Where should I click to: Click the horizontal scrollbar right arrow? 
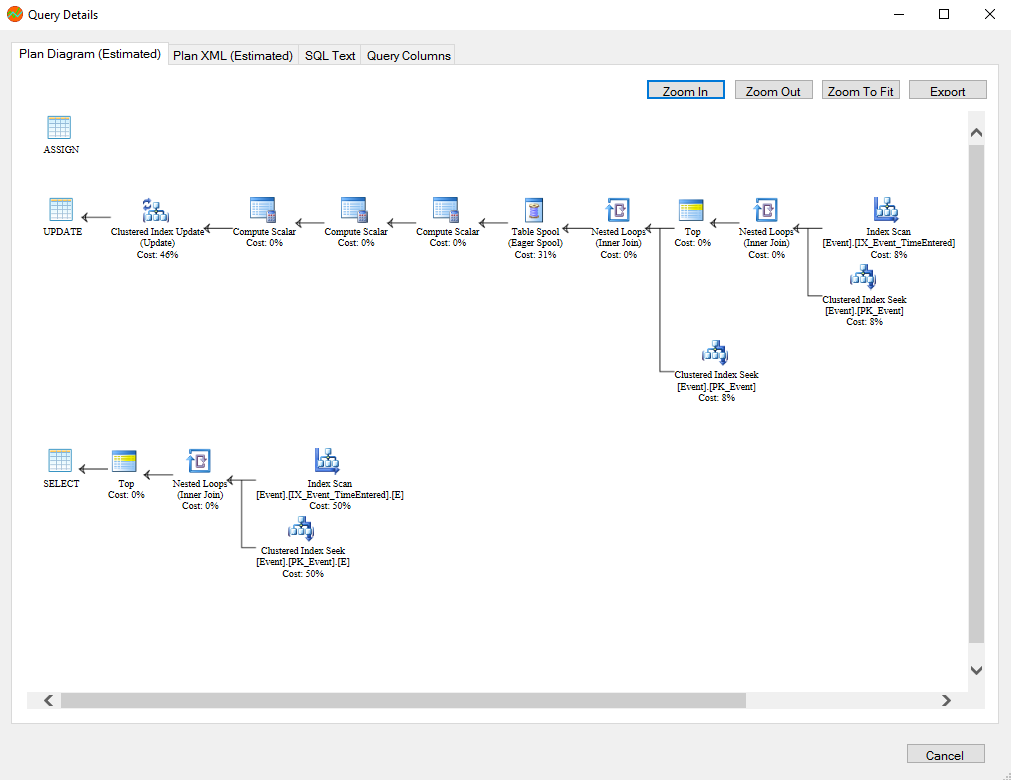click(946, 701)
